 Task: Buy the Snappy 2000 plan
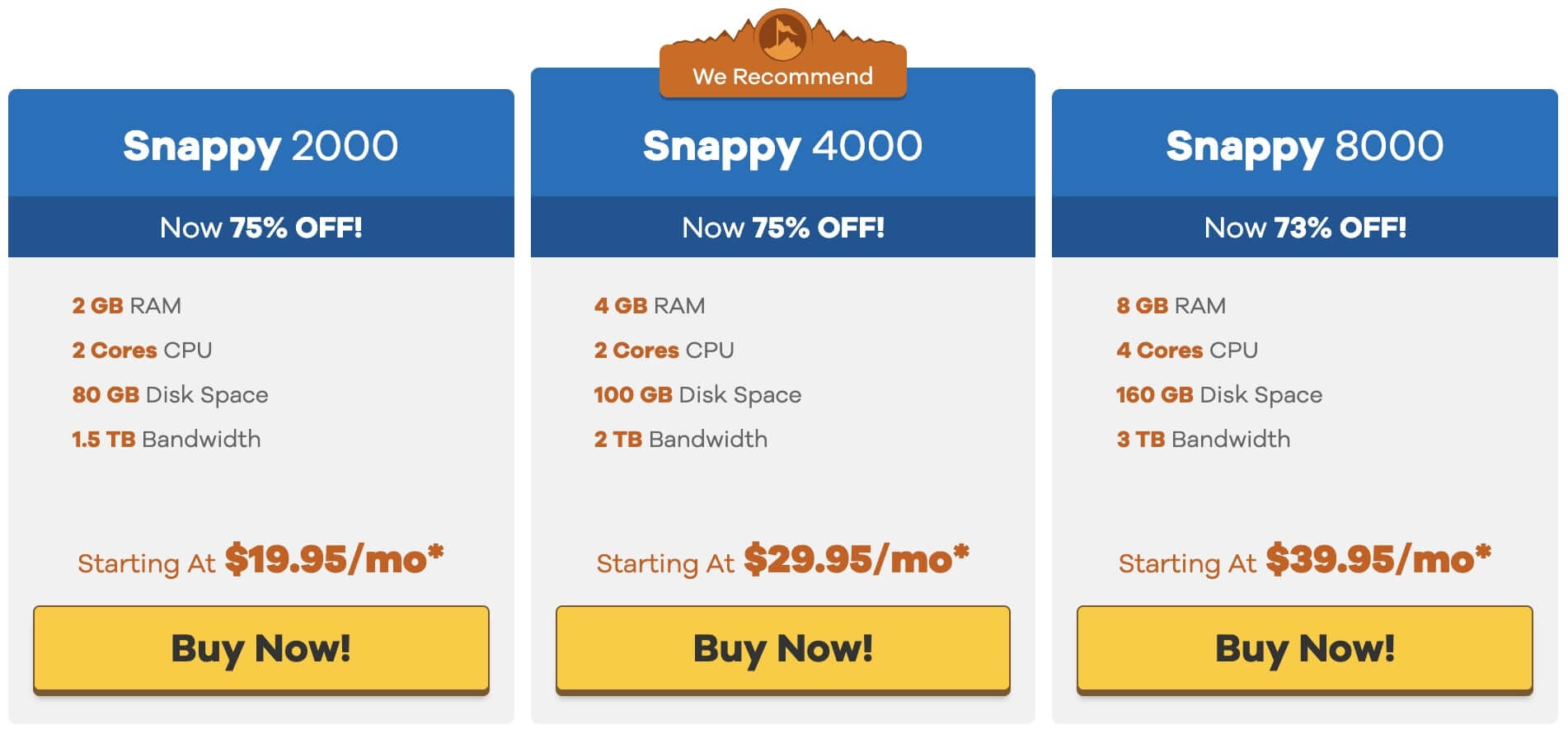(x=261, y=650)
